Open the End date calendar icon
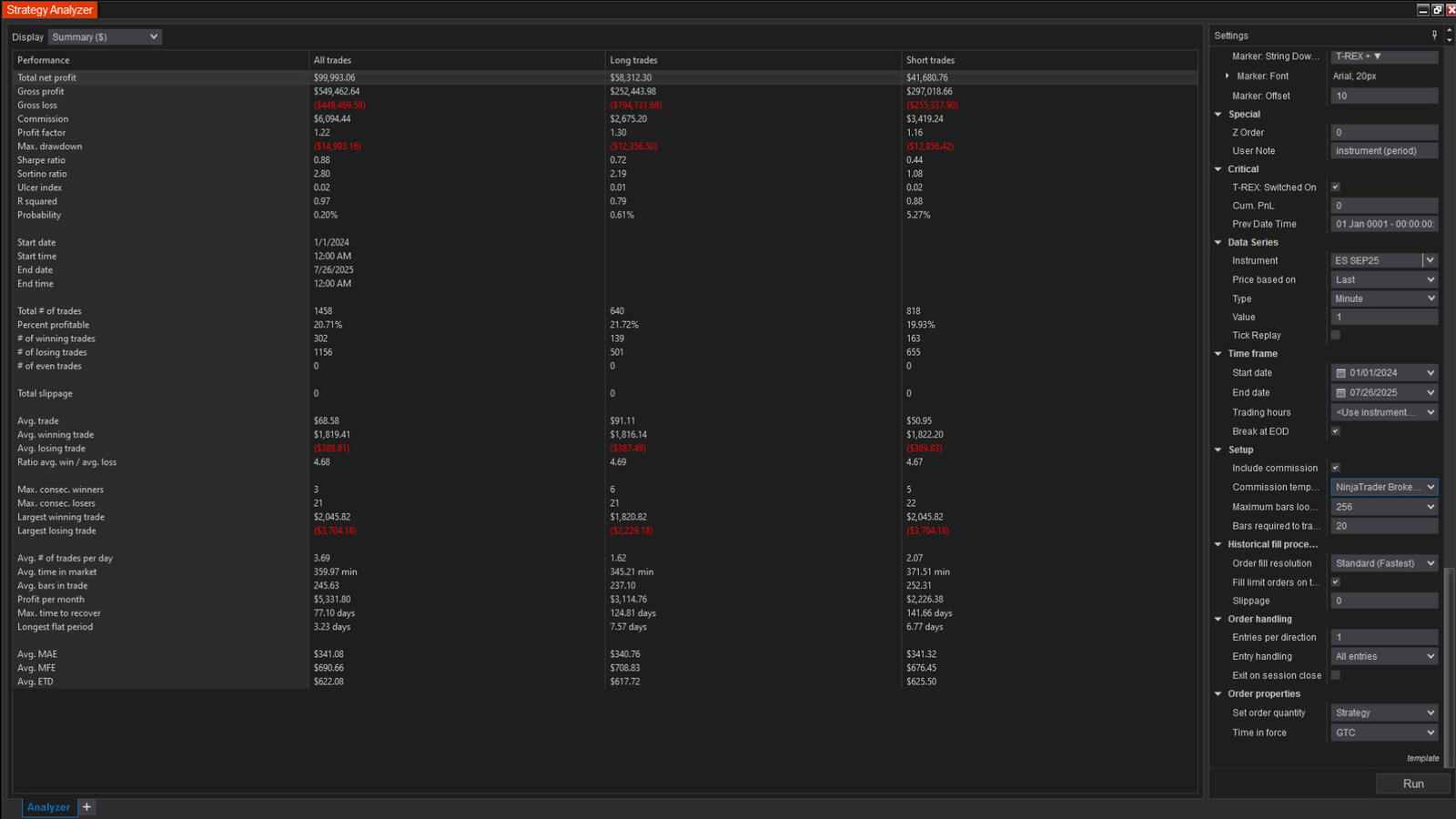The width and height of the screenshot is (1456, 819). (1340, 393)
